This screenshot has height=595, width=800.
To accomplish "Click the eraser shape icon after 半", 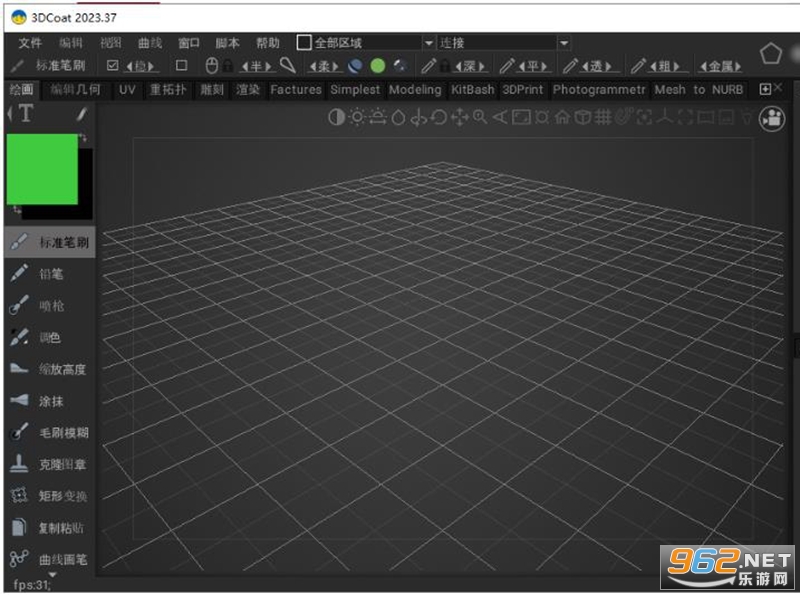I will [x=288, y=65].
